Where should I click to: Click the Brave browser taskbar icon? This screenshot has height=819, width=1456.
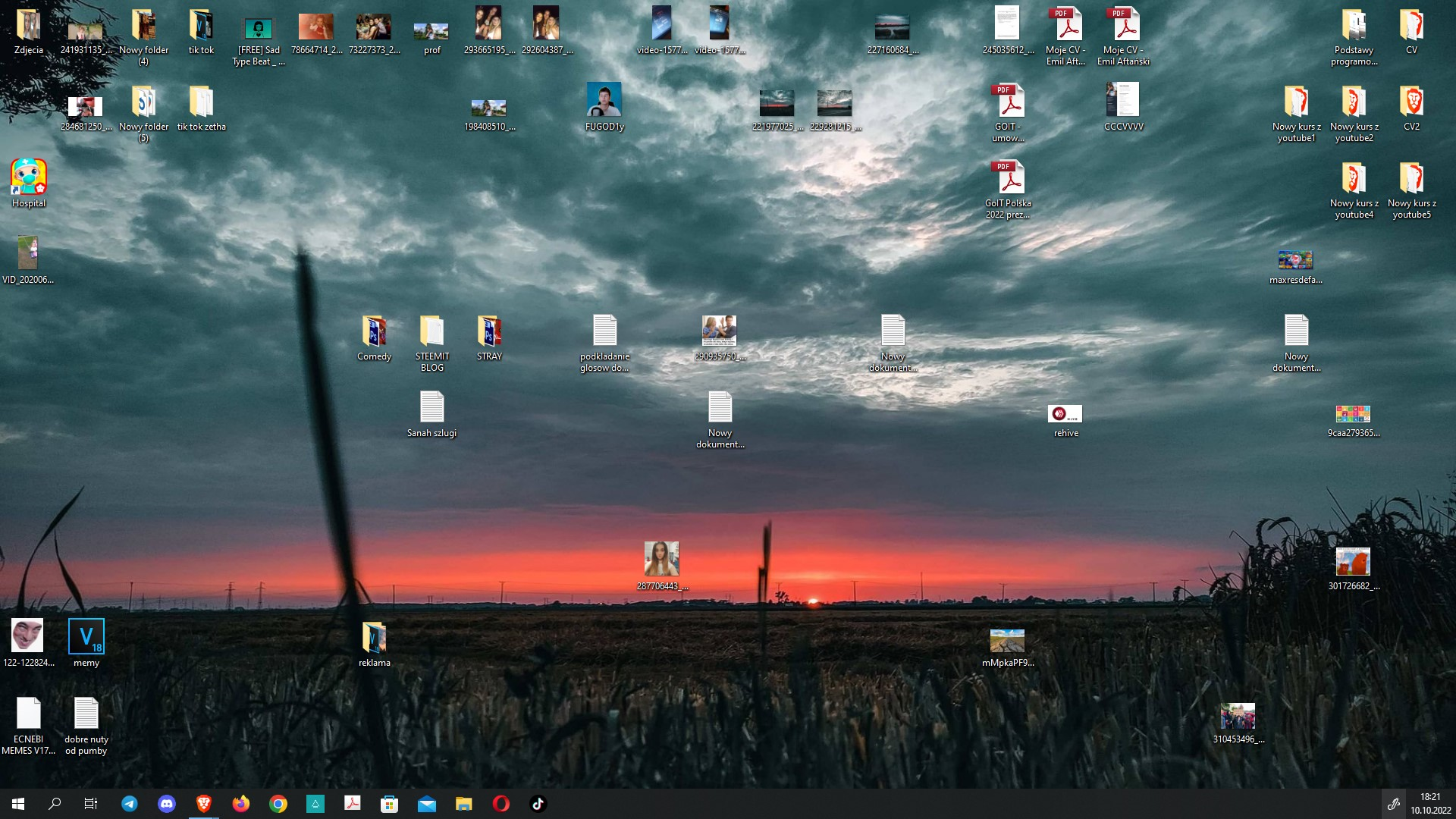point(203,804)
